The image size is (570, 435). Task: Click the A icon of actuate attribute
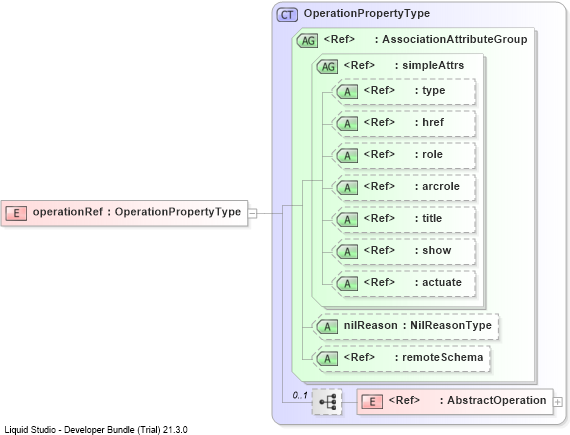tap(347, 283)
